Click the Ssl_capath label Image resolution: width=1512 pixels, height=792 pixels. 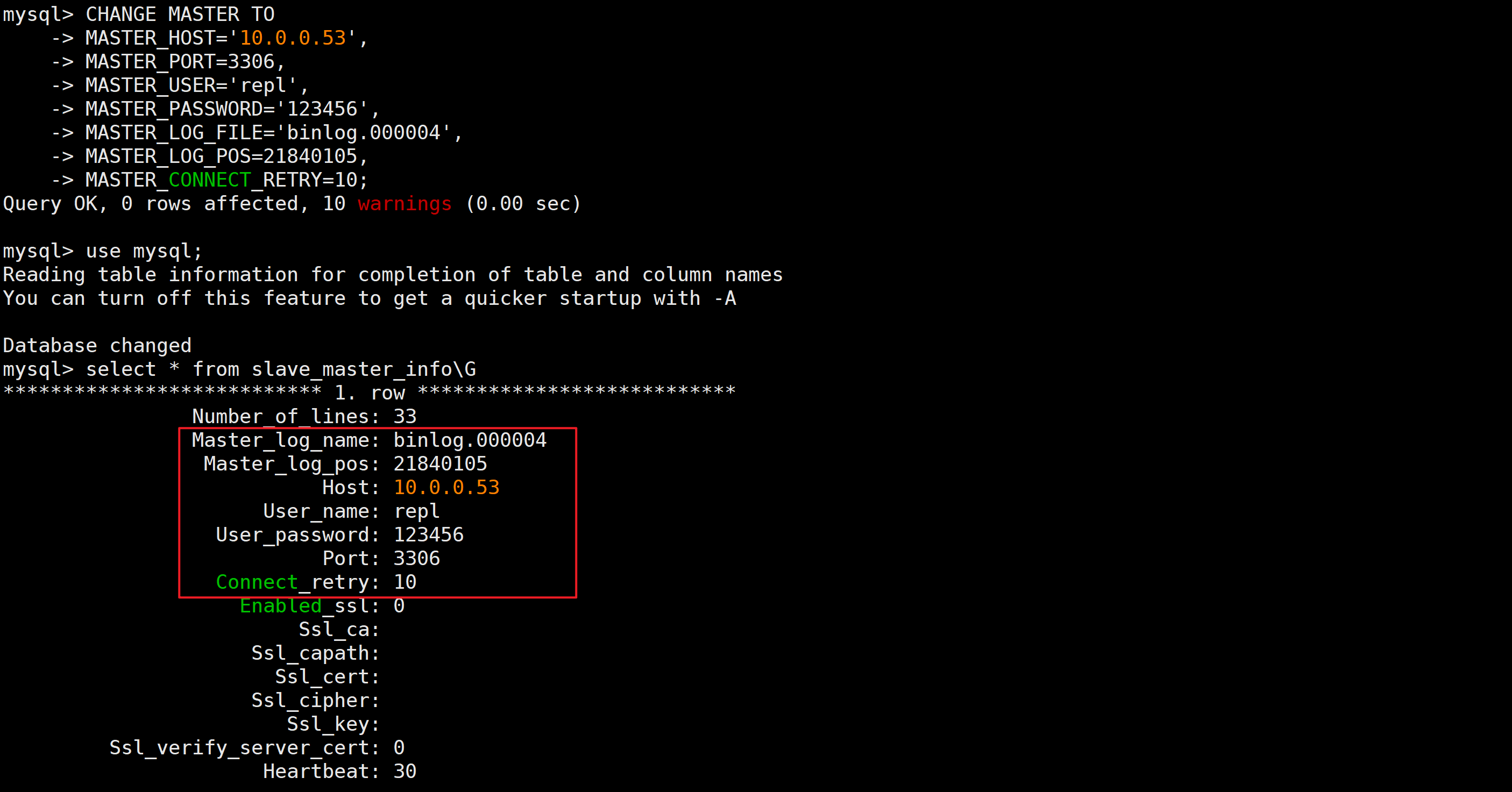coord(315,653)
